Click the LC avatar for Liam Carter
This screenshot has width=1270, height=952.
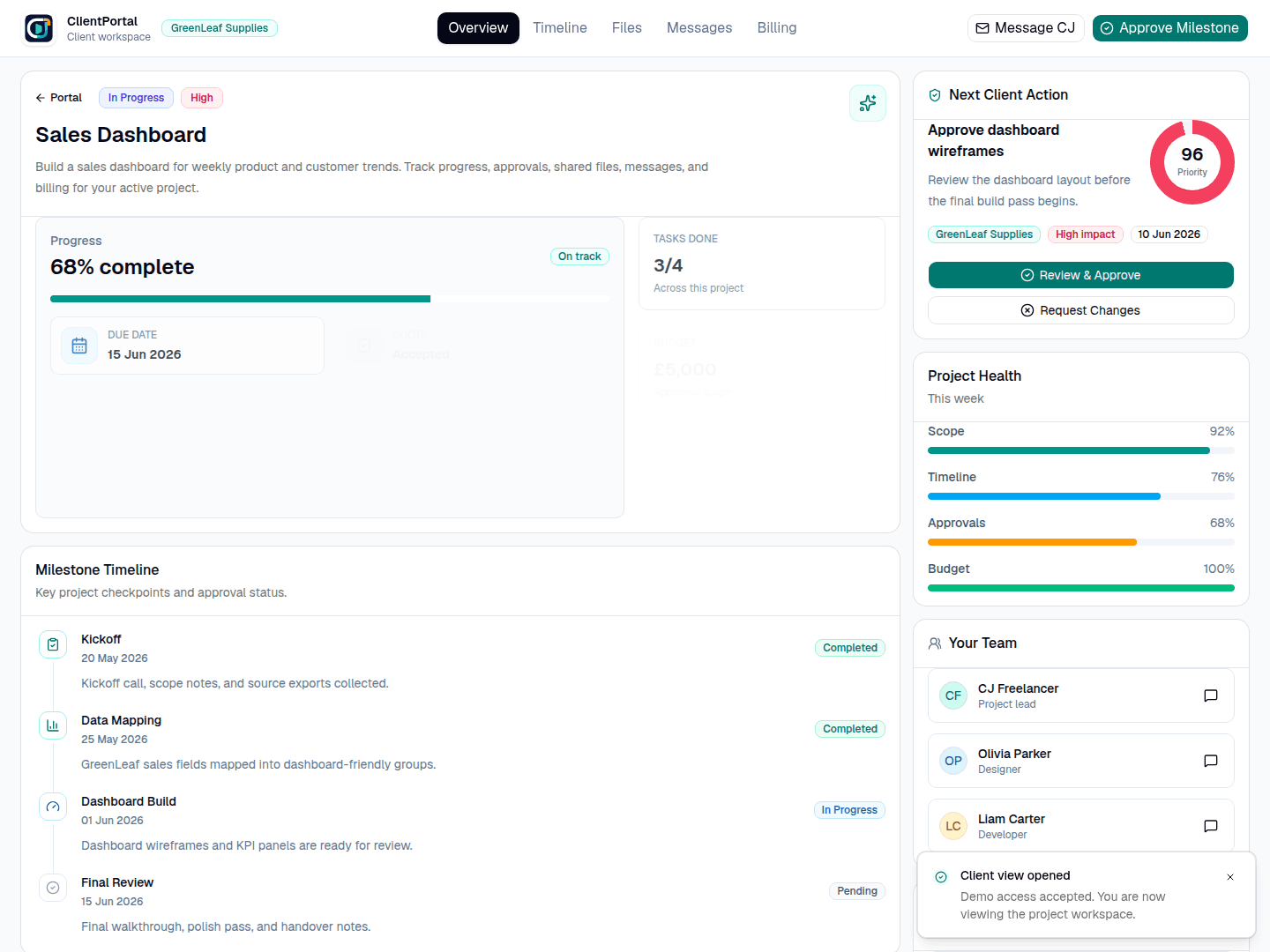953,826
